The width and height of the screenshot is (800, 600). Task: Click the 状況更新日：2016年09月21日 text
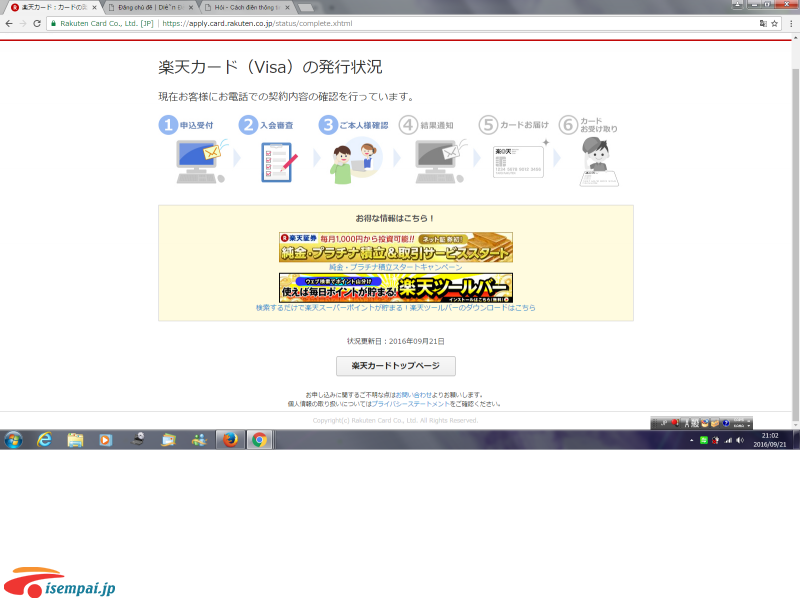tap(396, 341)
